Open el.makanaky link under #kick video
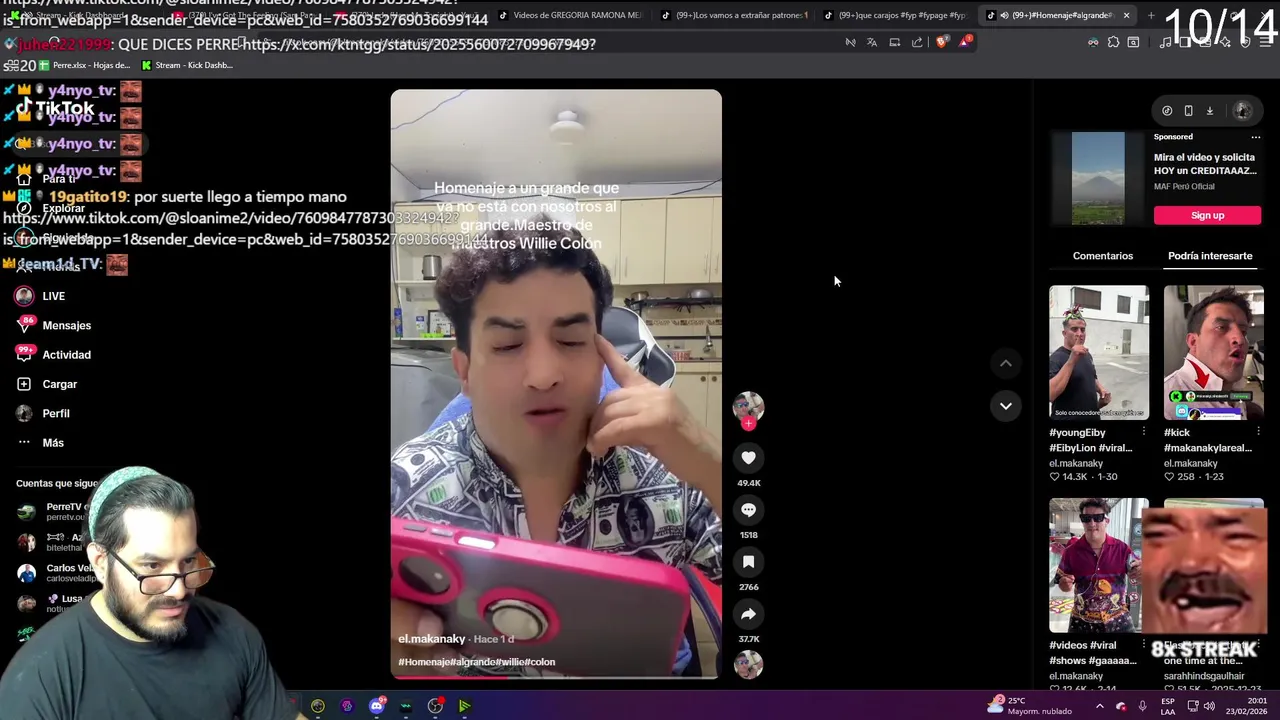 1191,463
